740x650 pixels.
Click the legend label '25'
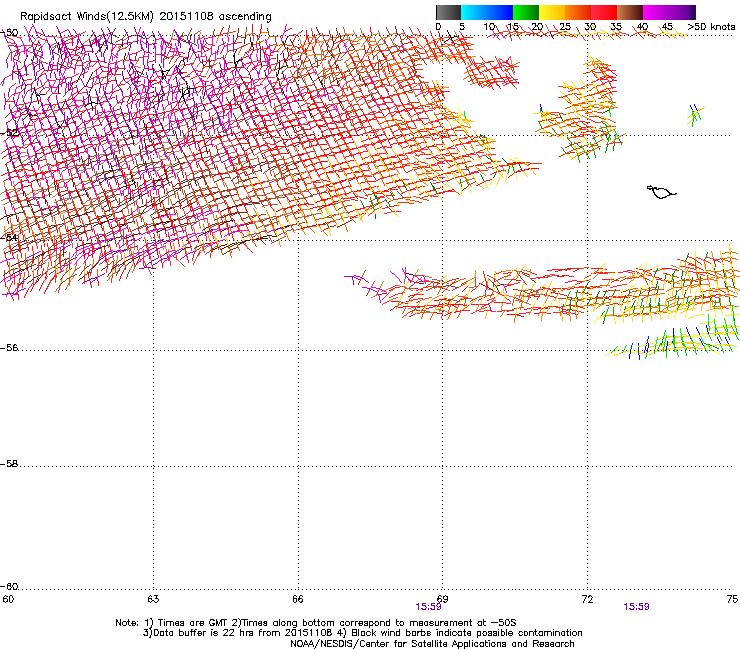565,27
